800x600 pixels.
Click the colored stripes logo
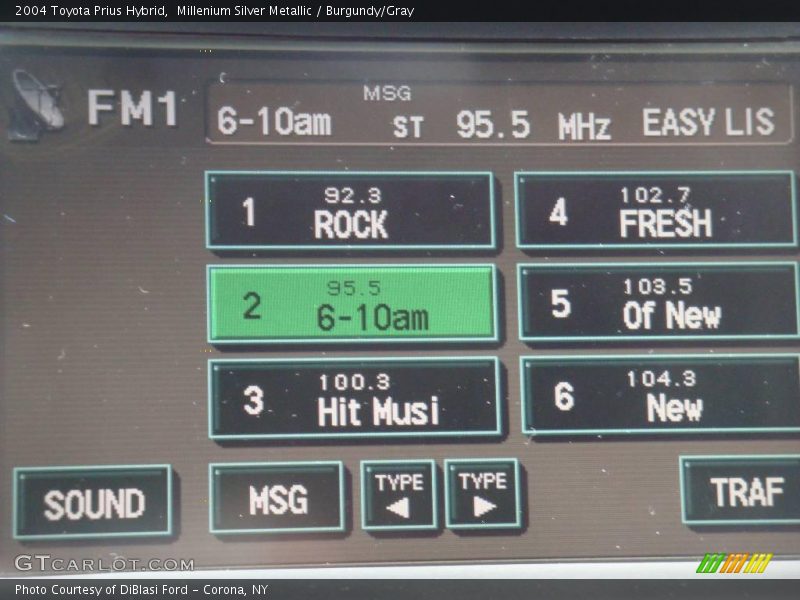click(x=733, y=563)
